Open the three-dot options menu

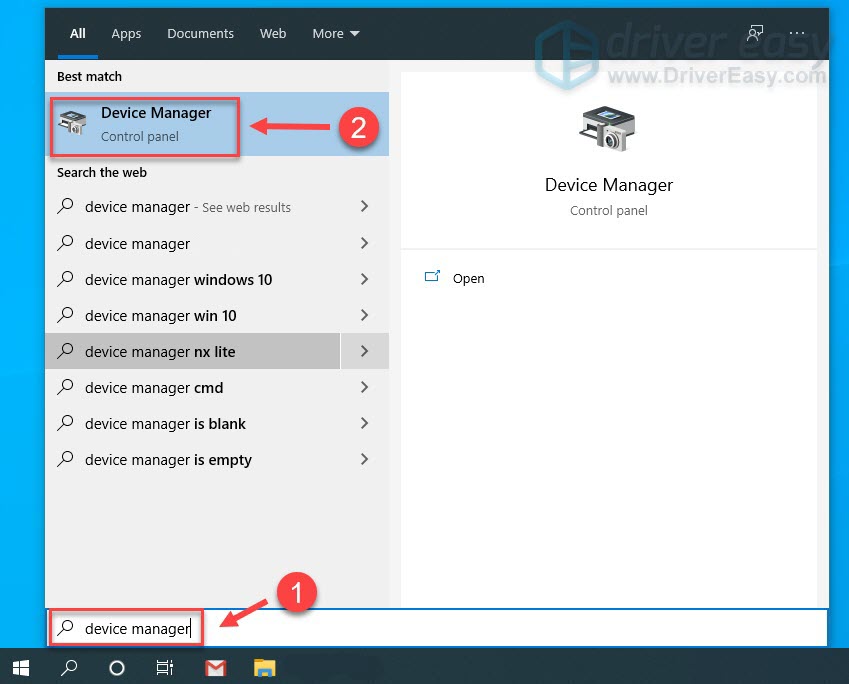[797, 34]
